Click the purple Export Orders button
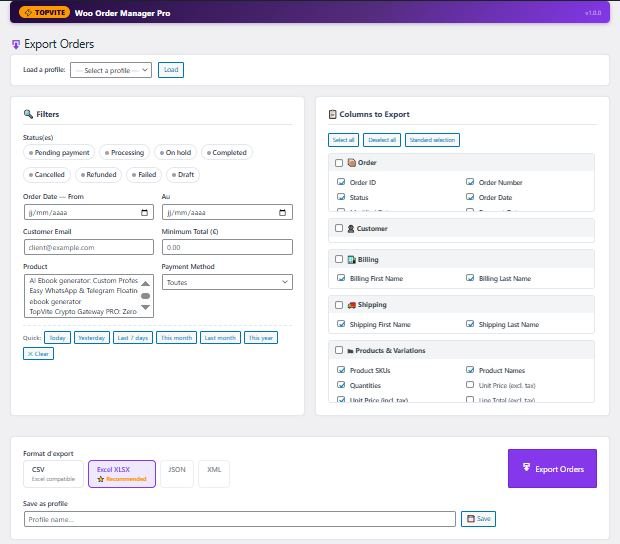The image size is (620, 544). (552, 468)
